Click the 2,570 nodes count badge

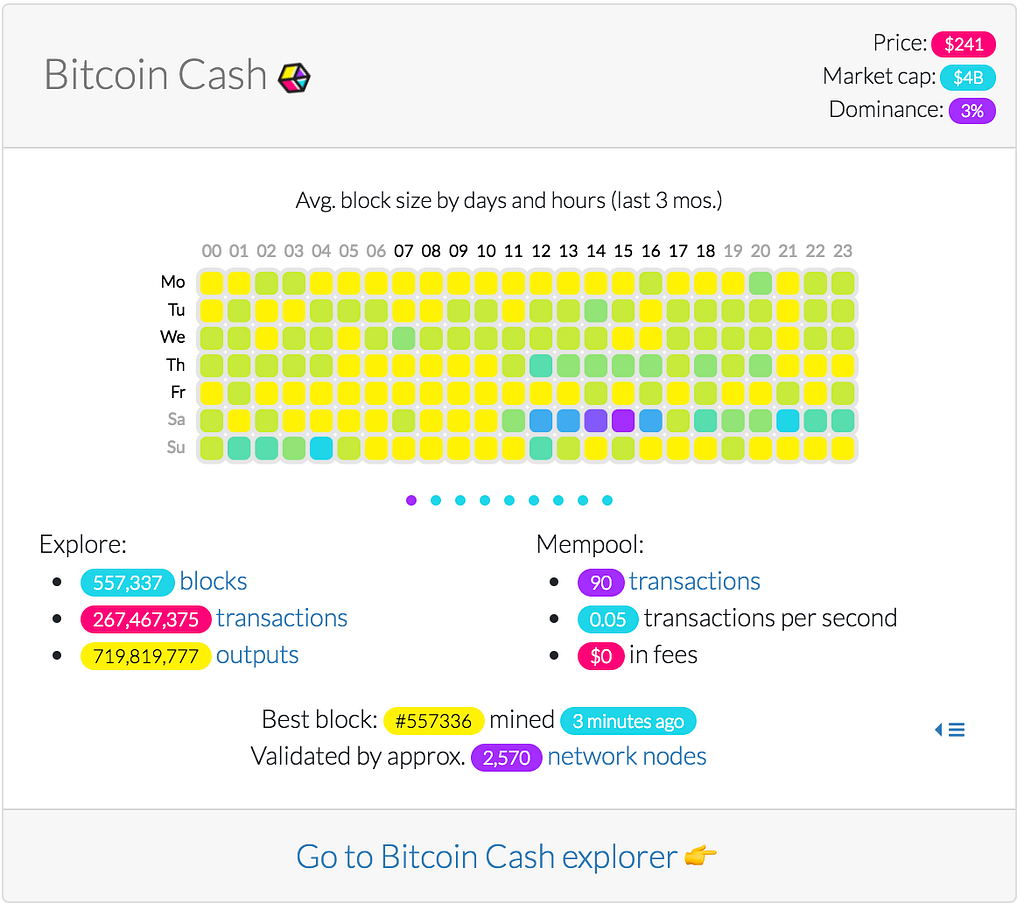click(506, 758)
